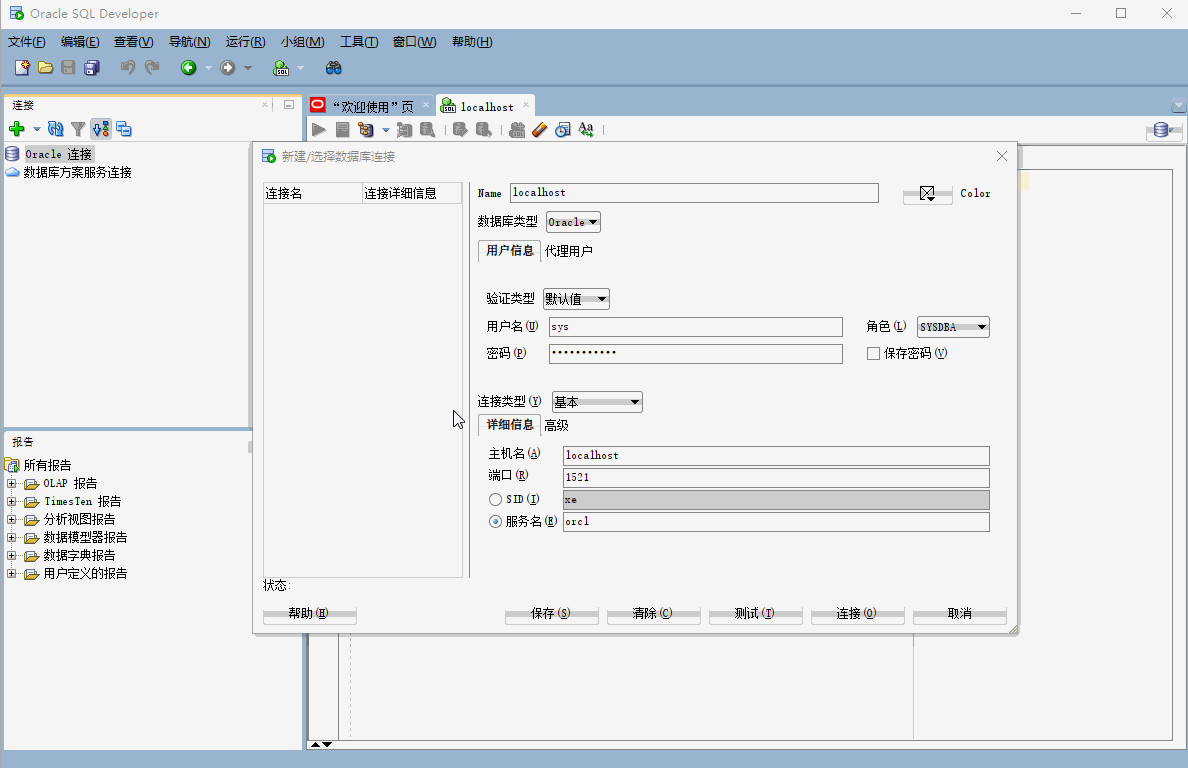Screen dimensions: 1188x768
Task: Select the SID radio button
Action: [496, 499]
